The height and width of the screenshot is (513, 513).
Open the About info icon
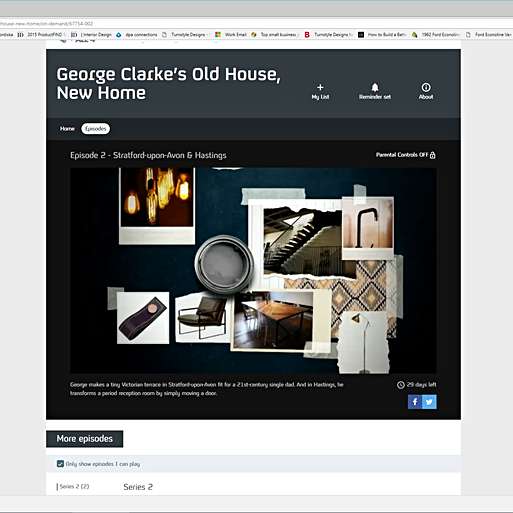tap(426, 87)
